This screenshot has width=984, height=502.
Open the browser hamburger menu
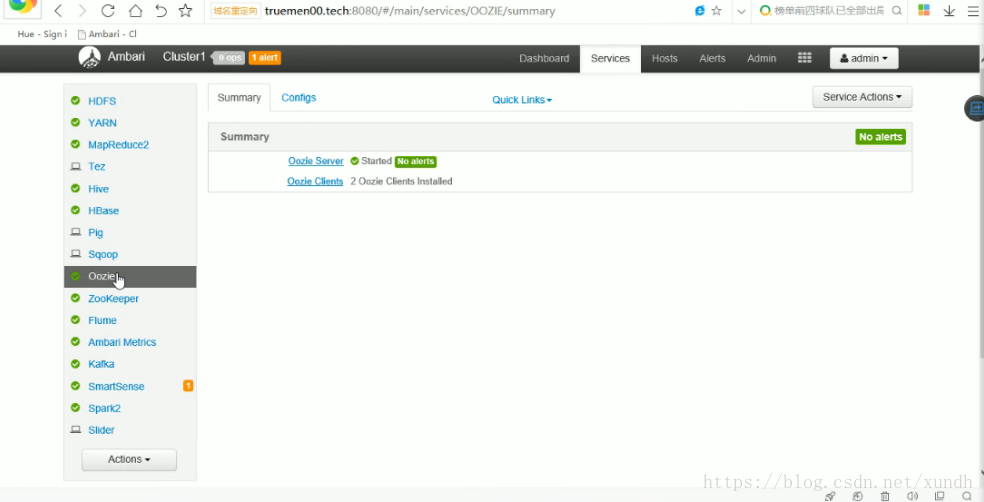pos(973,11)
